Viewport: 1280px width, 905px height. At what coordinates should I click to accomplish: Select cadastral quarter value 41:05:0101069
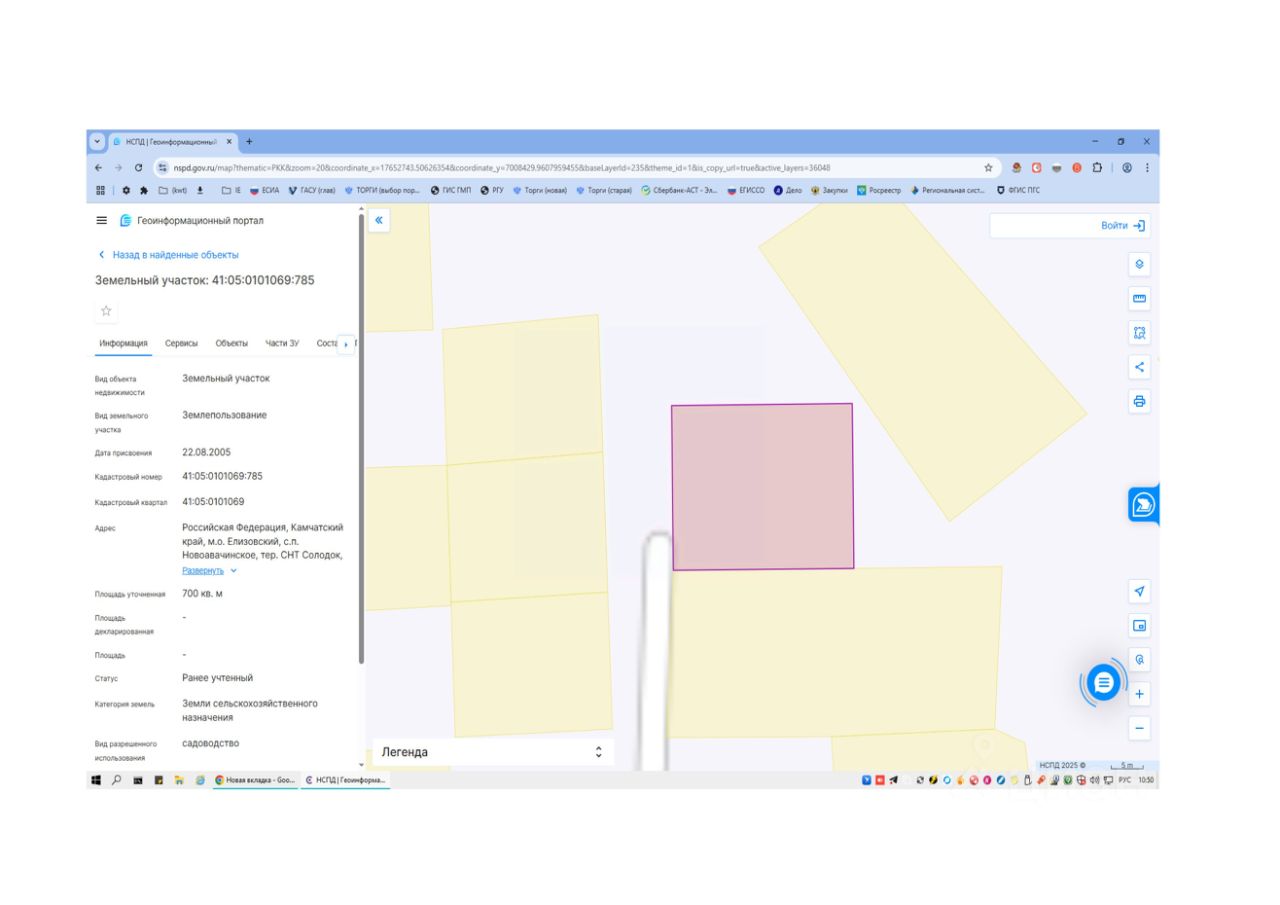213,502
